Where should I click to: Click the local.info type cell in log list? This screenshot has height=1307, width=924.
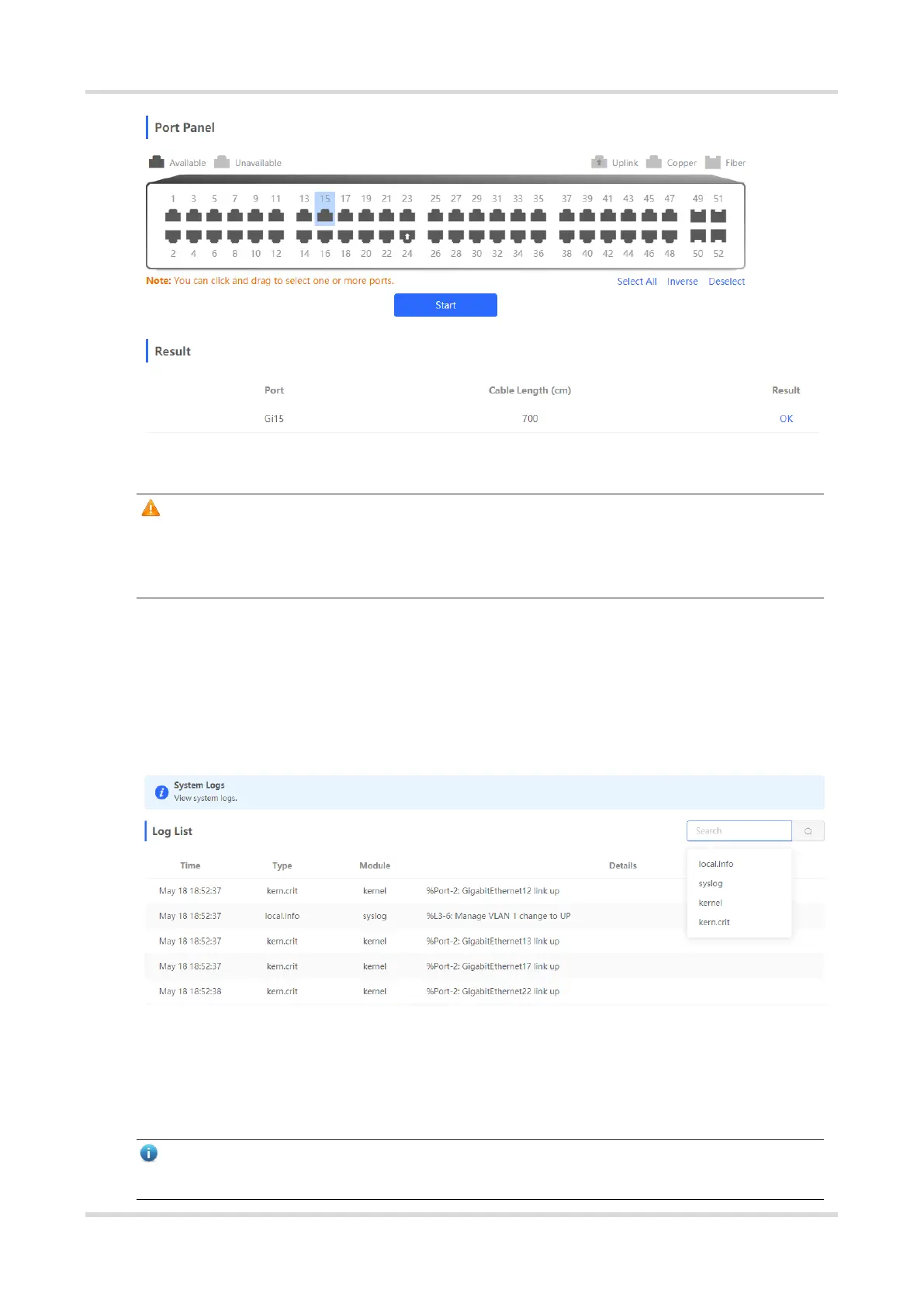[282, 916]
